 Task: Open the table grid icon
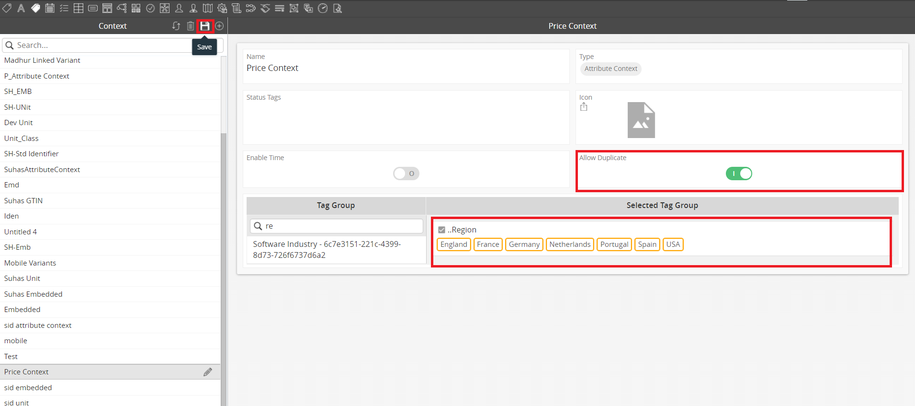point(78,8)
